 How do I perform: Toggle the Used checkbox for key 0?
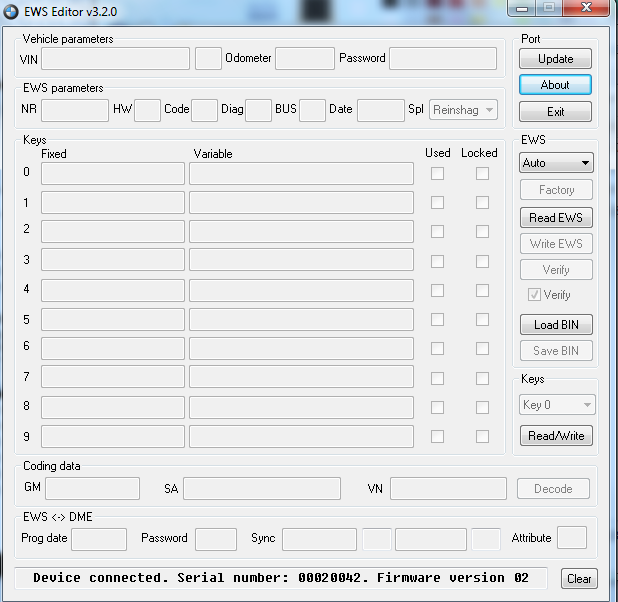(x=437, y=173)
